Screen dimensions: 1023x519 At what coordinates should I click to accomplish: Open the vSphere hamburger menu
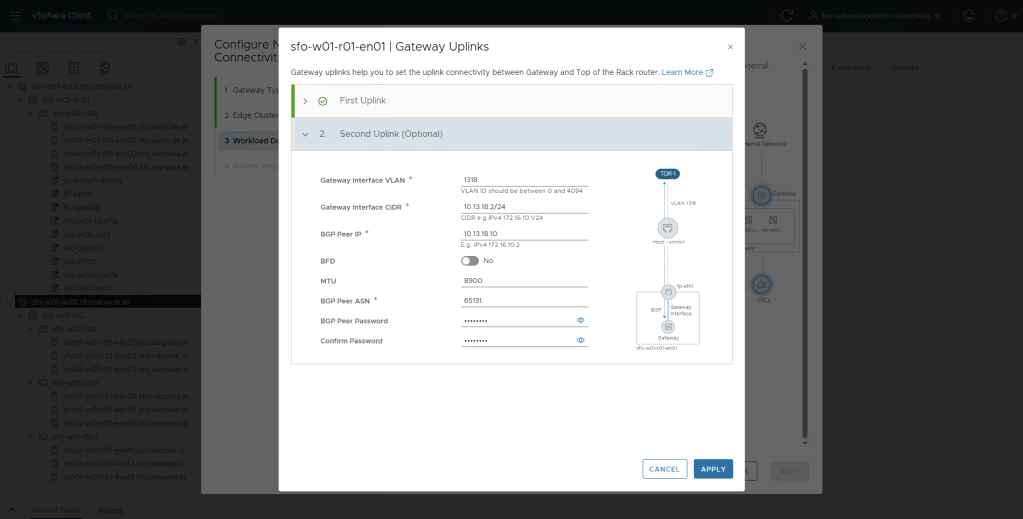17,16
